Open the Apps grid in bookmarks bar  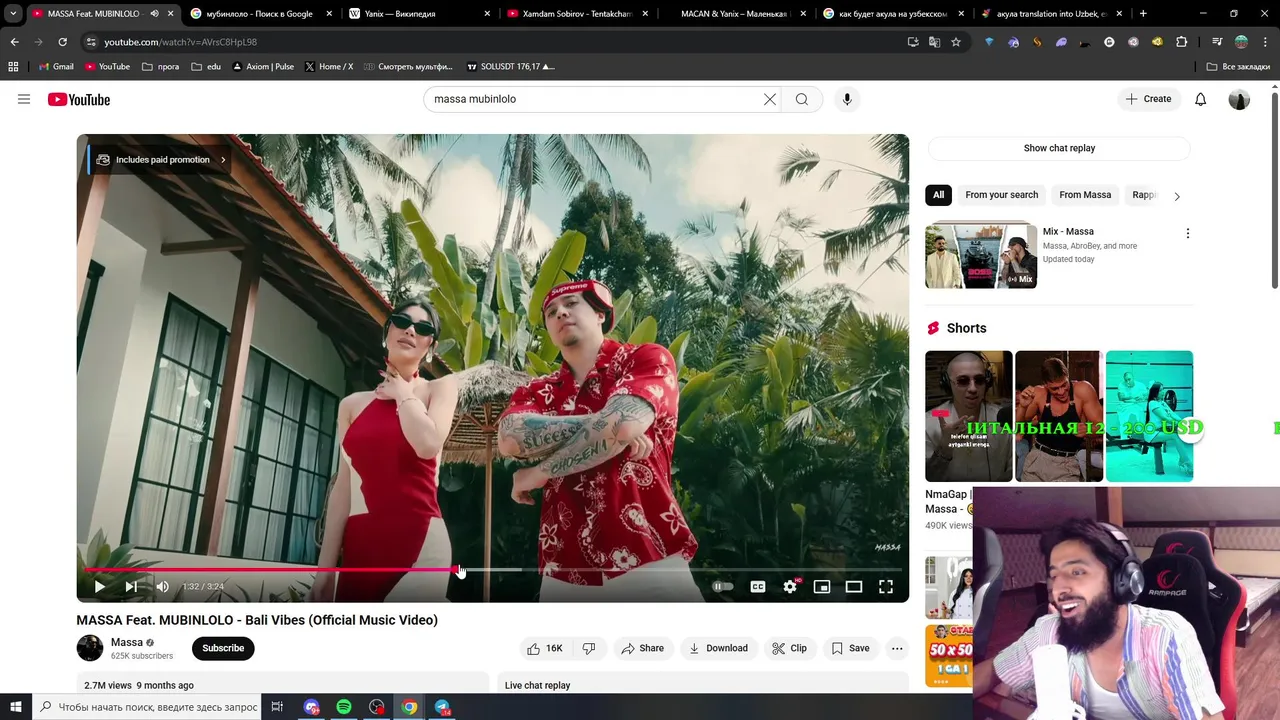pos(13,67)
